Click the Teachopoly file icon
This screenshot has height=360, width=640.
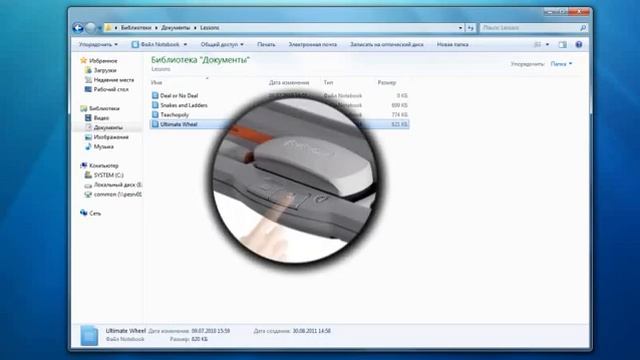coord(155,115)
